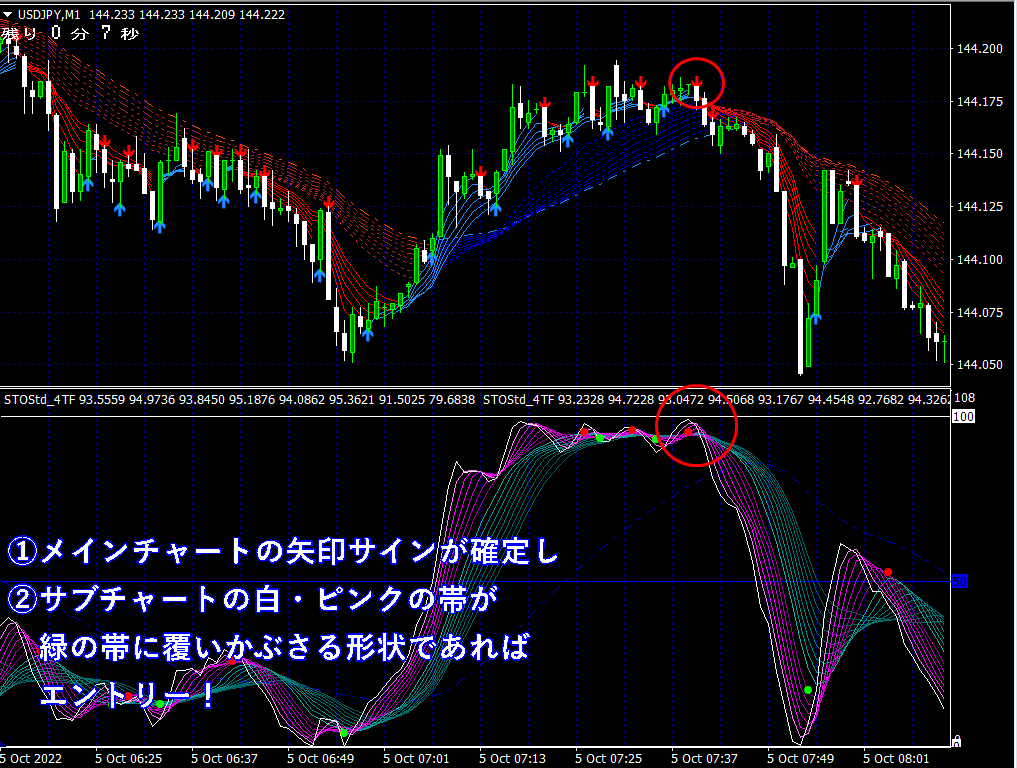
Task: Click the '5 Oct 06:49' time axis label
Action: 320,758
